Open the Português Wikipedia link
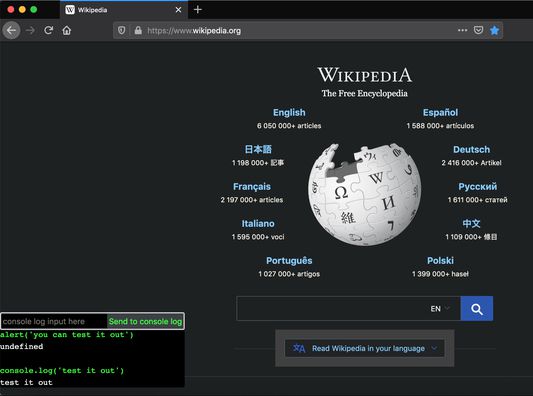The height and width of the screenshot is (396, 533). (289, 261)
